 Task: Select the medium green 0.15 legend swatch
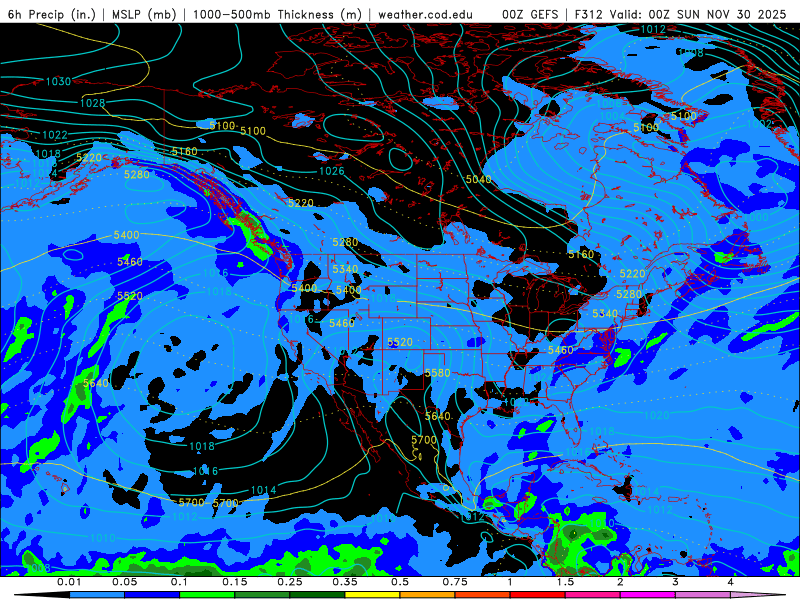click(262, 595)
